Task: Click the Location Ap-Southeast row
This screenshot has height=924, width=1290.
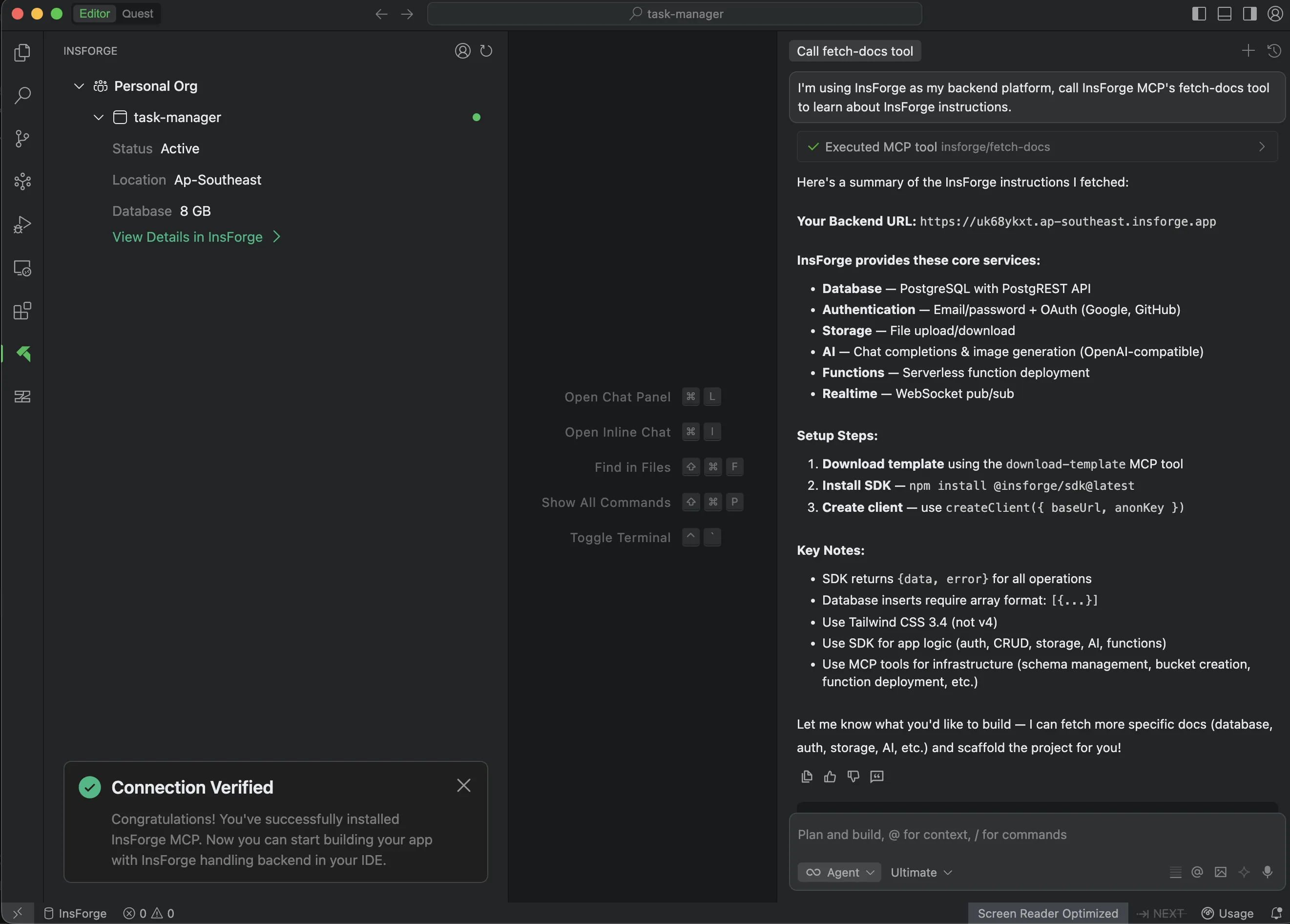Action: click(187, 180)
